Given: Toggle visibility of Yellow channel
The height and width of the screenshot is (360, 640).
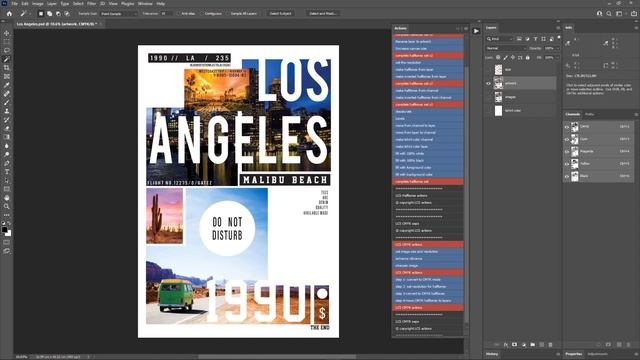Looking at the screenshot, I should [567, 164].
